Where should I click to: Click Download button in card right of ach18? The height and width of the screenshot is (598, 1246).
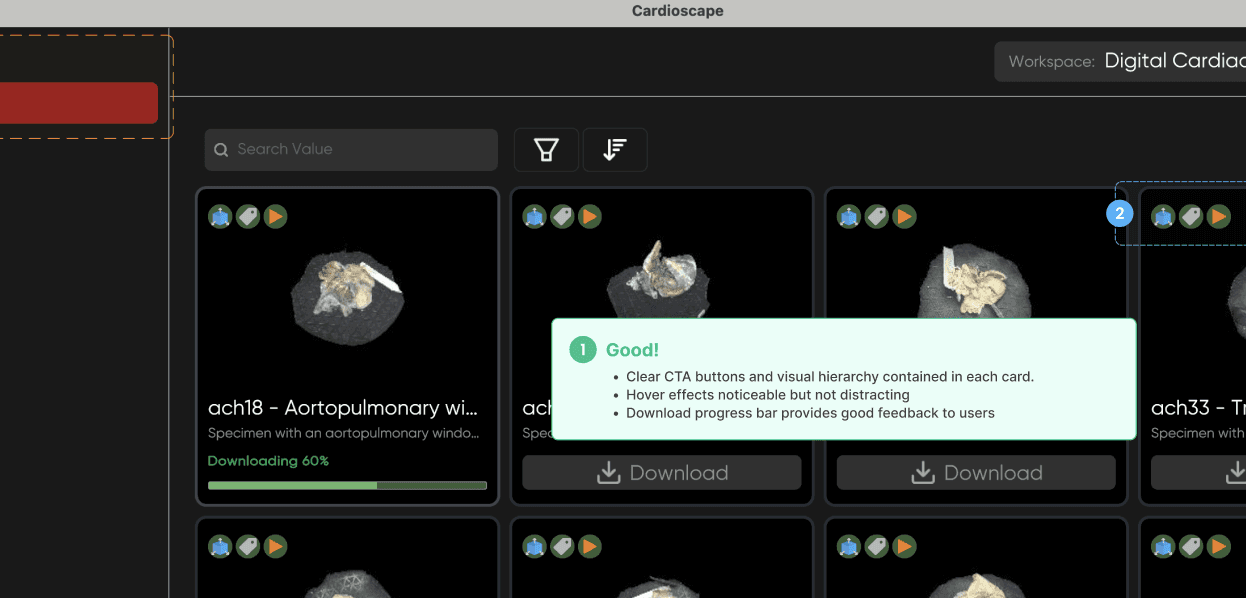pos(662,473)
